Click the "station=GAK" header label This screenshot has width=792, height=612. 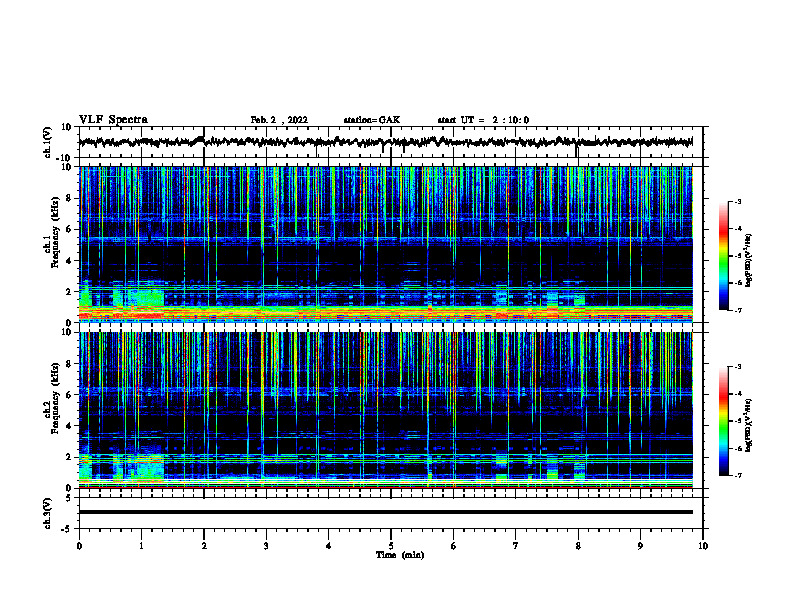coord(372,120)
